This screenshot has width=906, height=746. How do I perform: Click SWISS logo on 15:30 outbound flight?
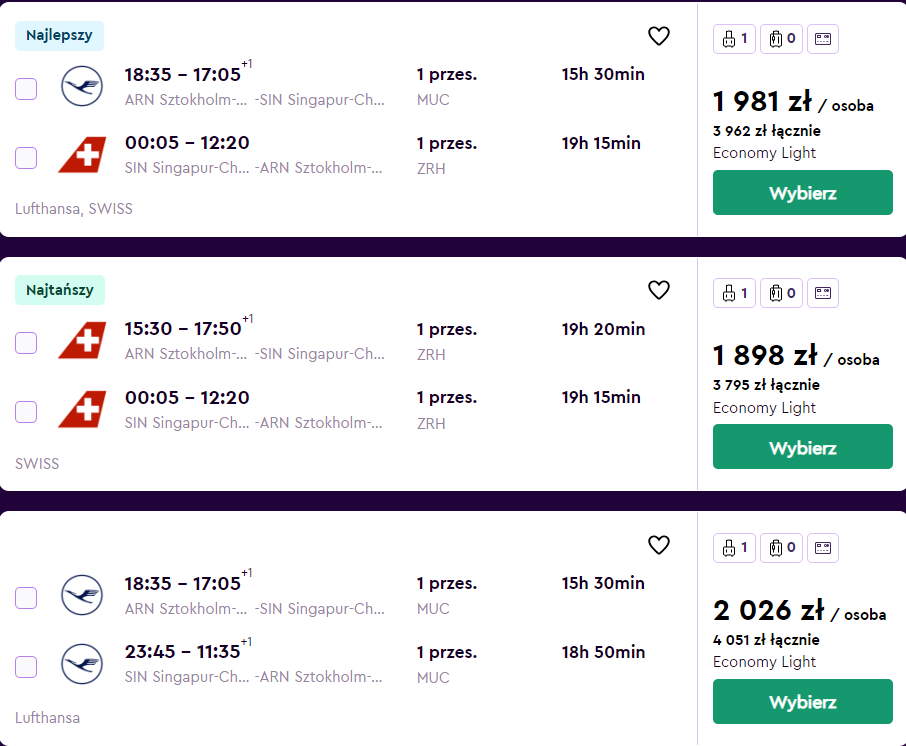[x=82, y=340]
